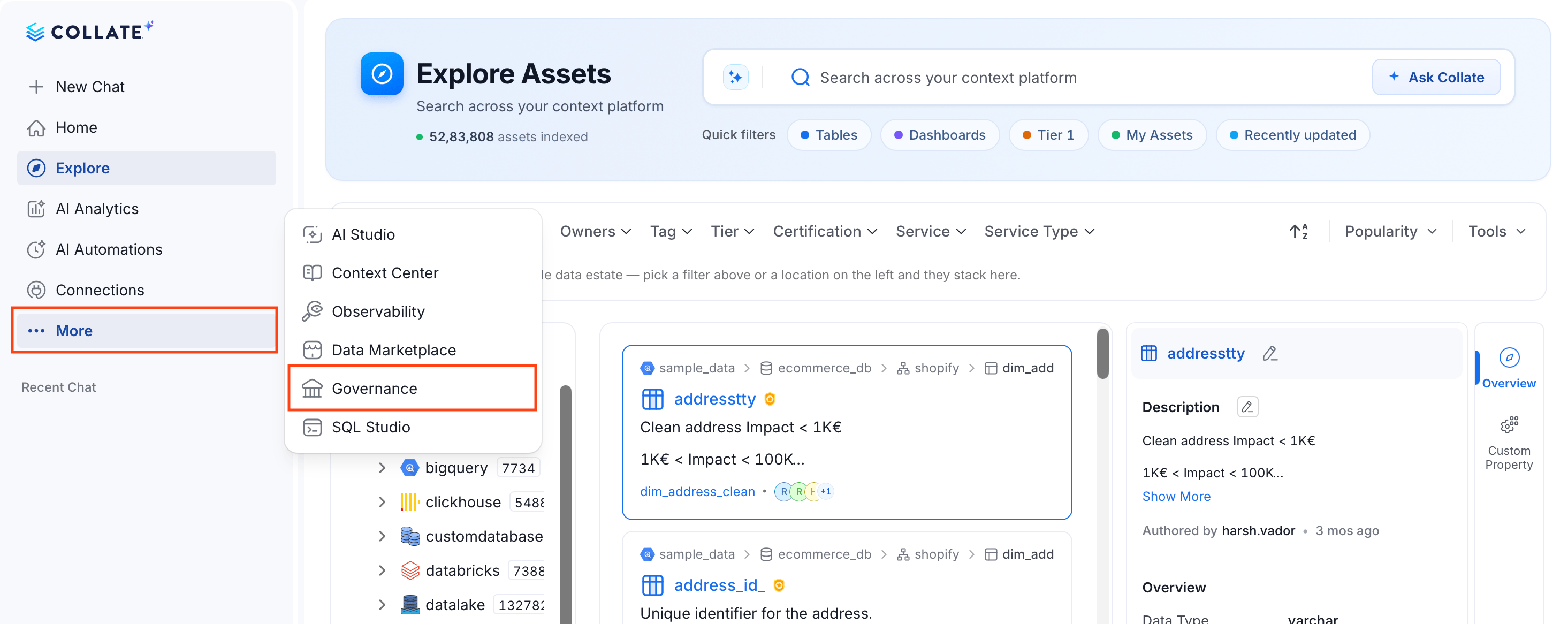
Task: Click the Collate logo
Action: [x=89, y=31]
